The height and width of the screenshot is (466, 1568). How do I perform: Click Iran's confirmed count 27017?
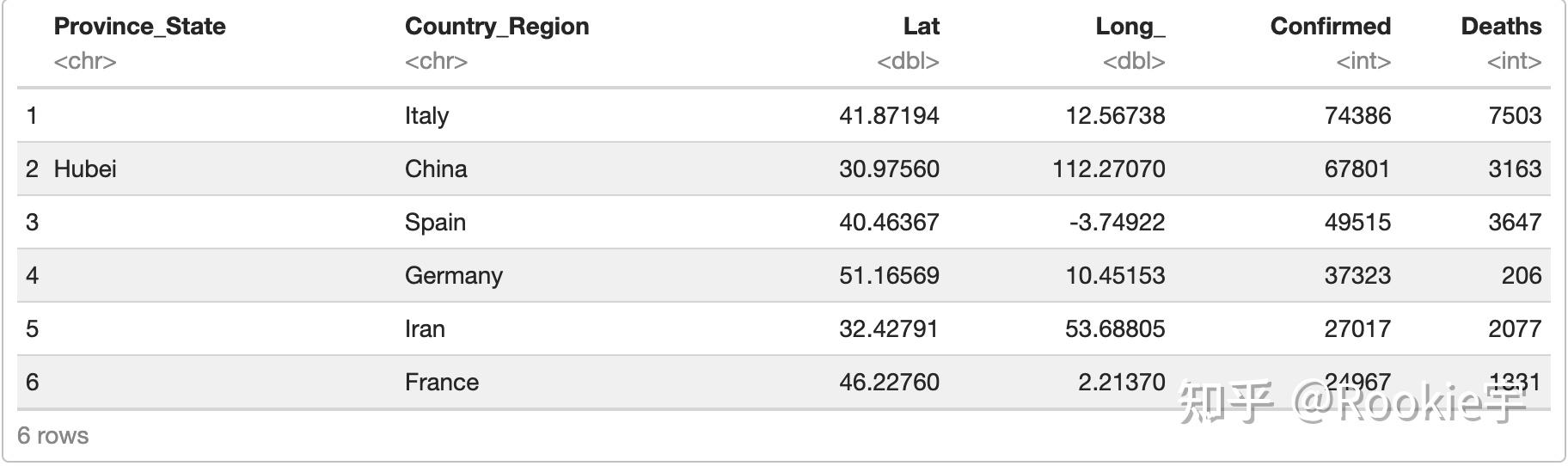1357,329
